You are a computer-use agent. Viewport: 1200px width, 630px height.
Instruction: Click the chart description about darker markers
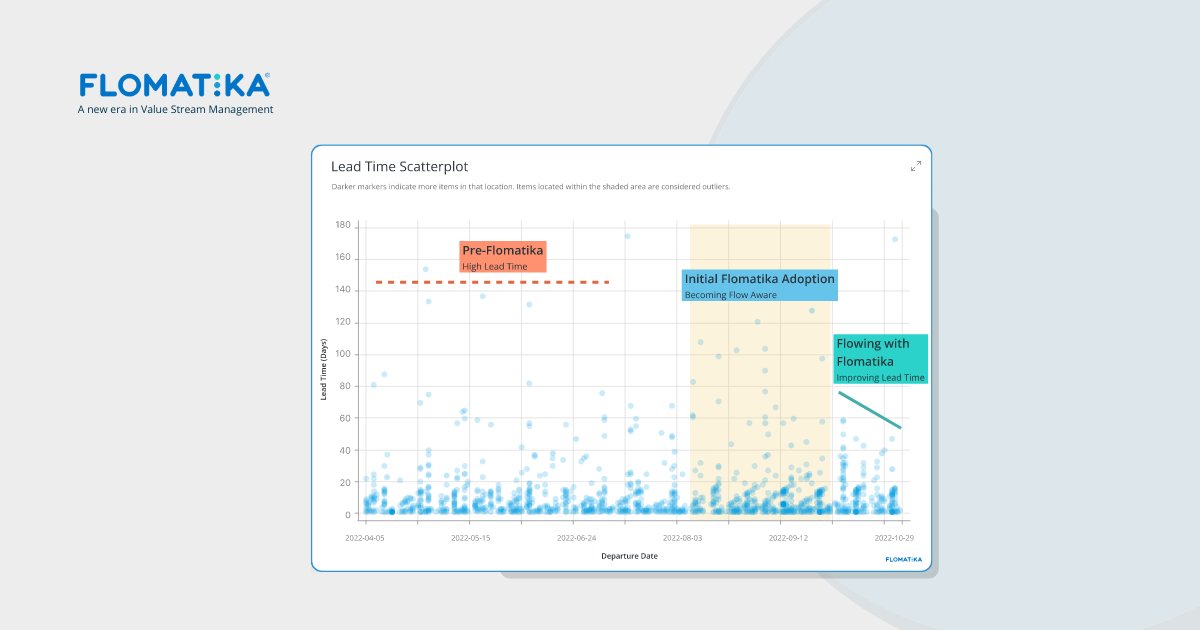coord(531,187)
